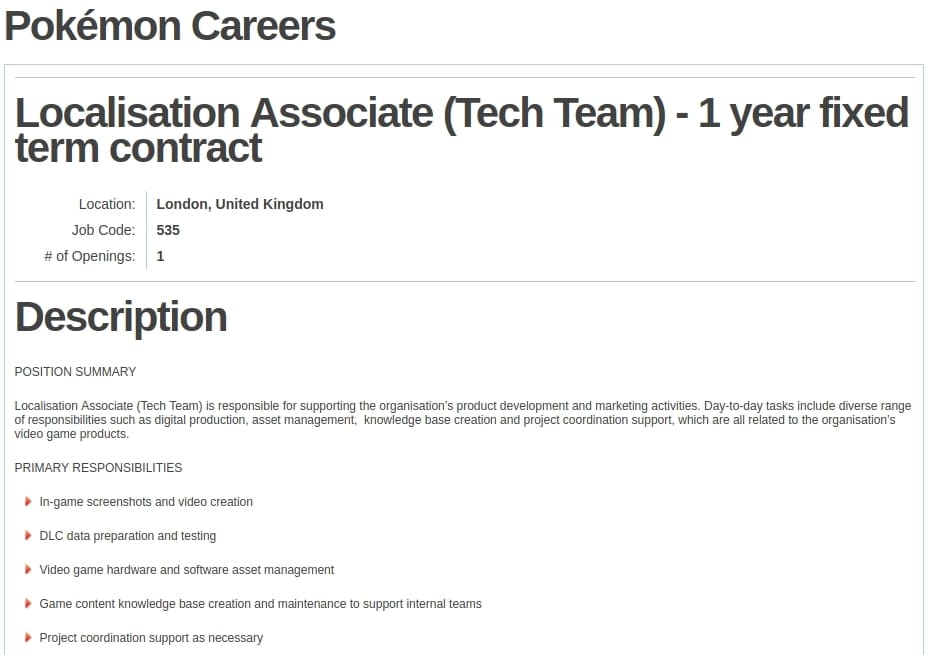Viewport: 929px width, 655px height.
Task: Click the bullet arrow beside Video game hardware
Action: point(28,570)
